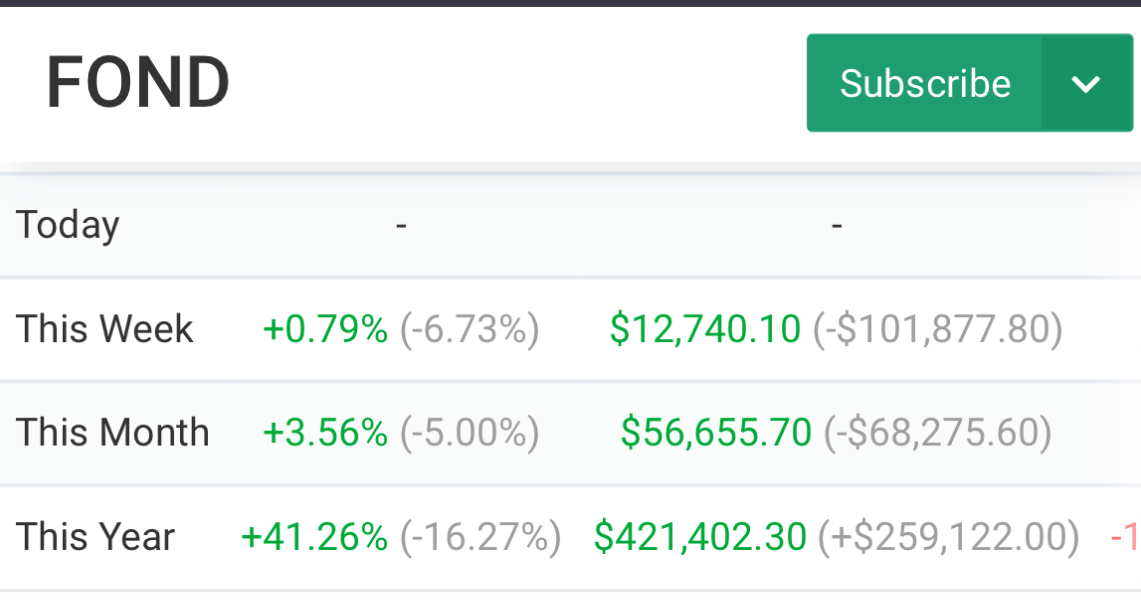Screen dimensions: 1141x600
Task: Select the This Month row label
Action: [x=113, y=433]
